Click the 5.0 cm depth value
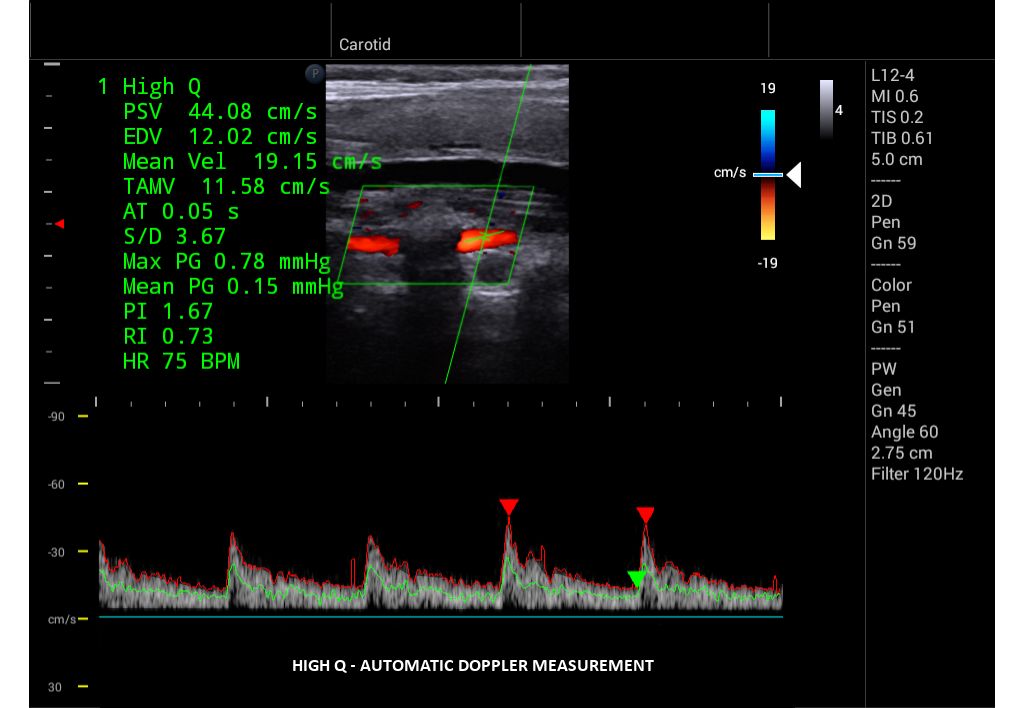1024x708 pixels. point(896,159)
